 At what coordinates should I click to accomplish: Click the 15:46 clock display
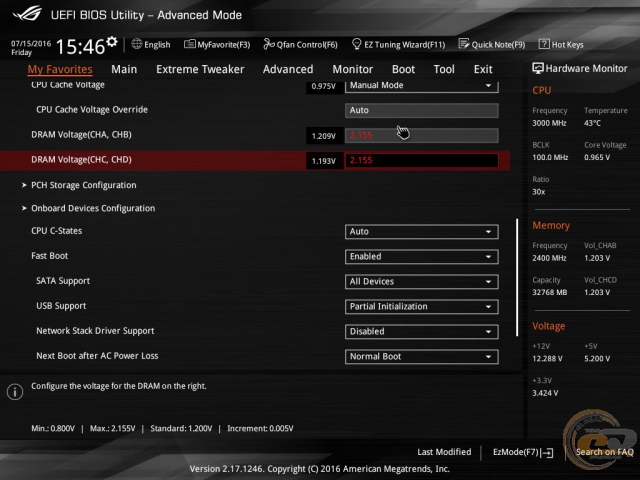tap(80, 47)
